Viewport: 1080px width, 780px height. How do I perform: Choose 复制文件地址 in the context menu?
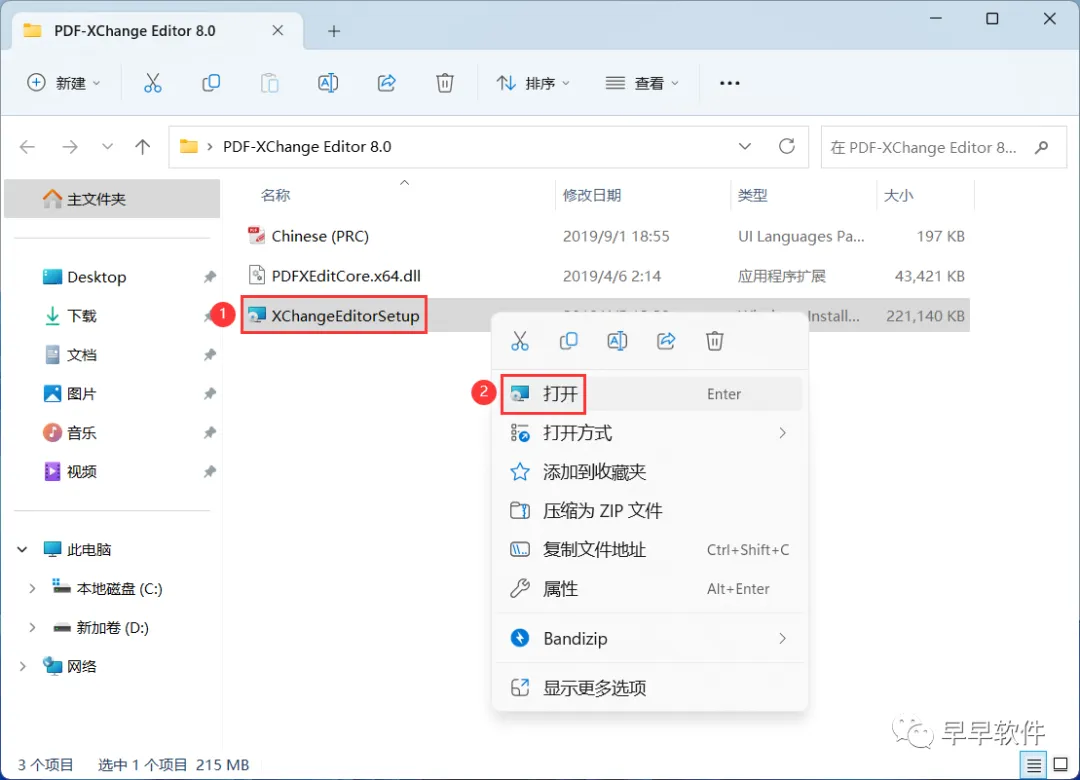[650, 550]
